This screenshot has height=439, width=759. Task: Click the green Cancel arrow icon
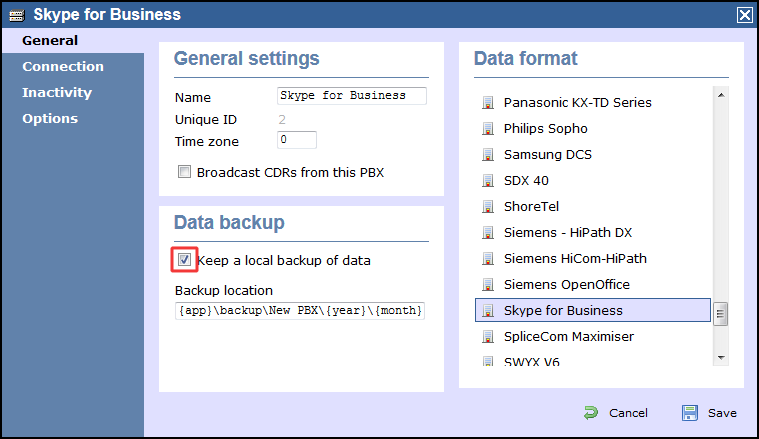pyautogui.click(x=591, y=413)
